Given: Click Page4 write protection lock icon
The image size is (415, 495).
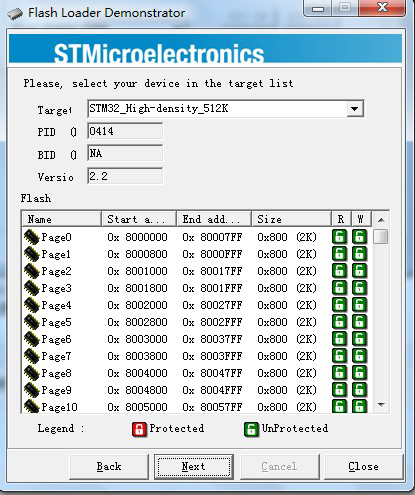Looking at the screenshot, I should [x=360, y=305].
